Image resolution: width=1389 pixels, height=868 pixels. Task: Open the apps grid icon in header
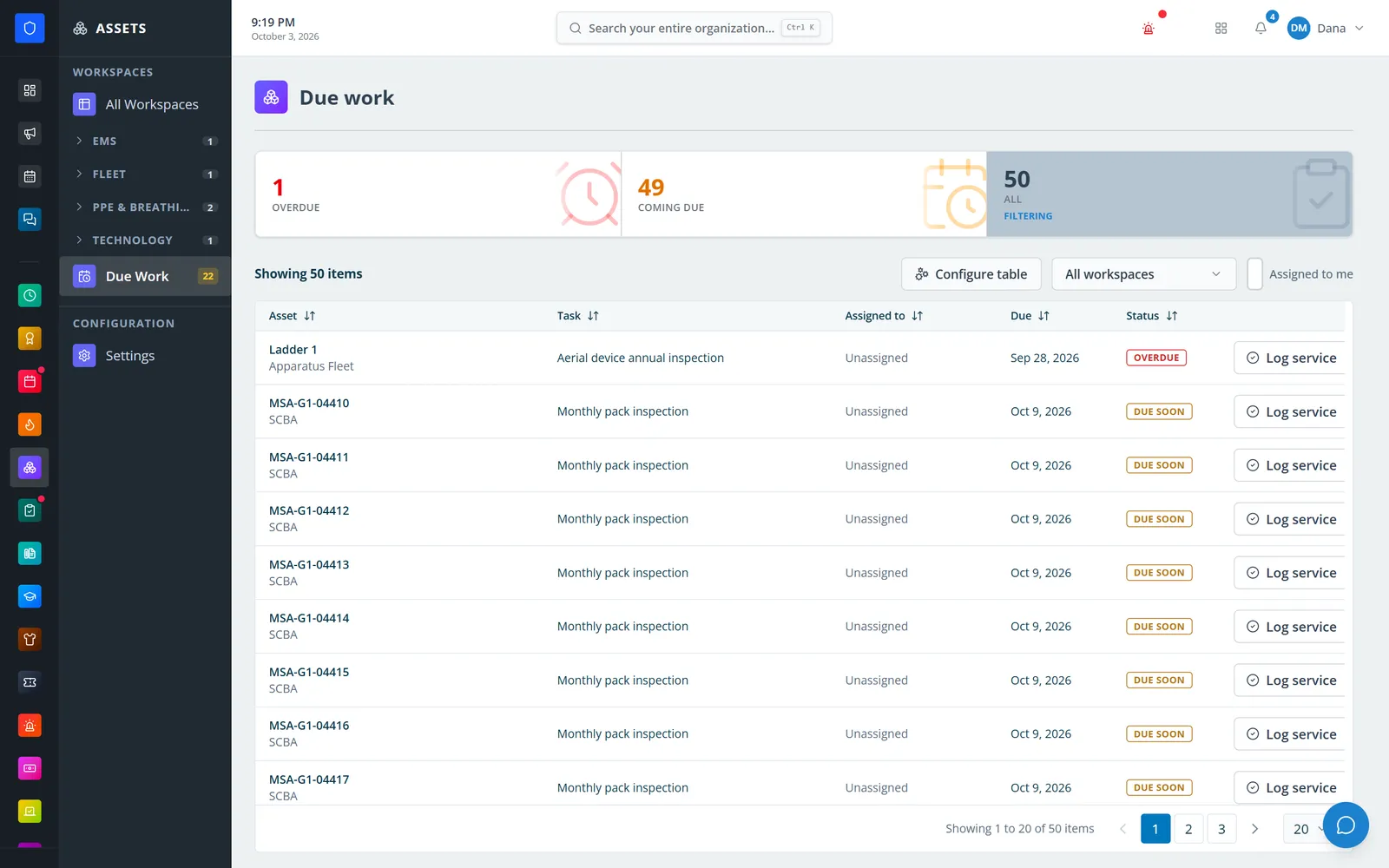coord(1221,28)
